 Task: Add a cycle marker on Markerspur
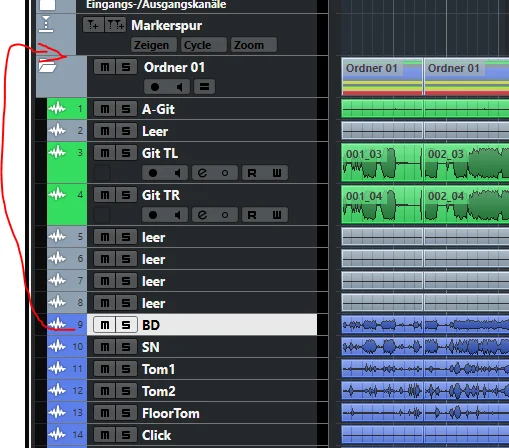115,25
